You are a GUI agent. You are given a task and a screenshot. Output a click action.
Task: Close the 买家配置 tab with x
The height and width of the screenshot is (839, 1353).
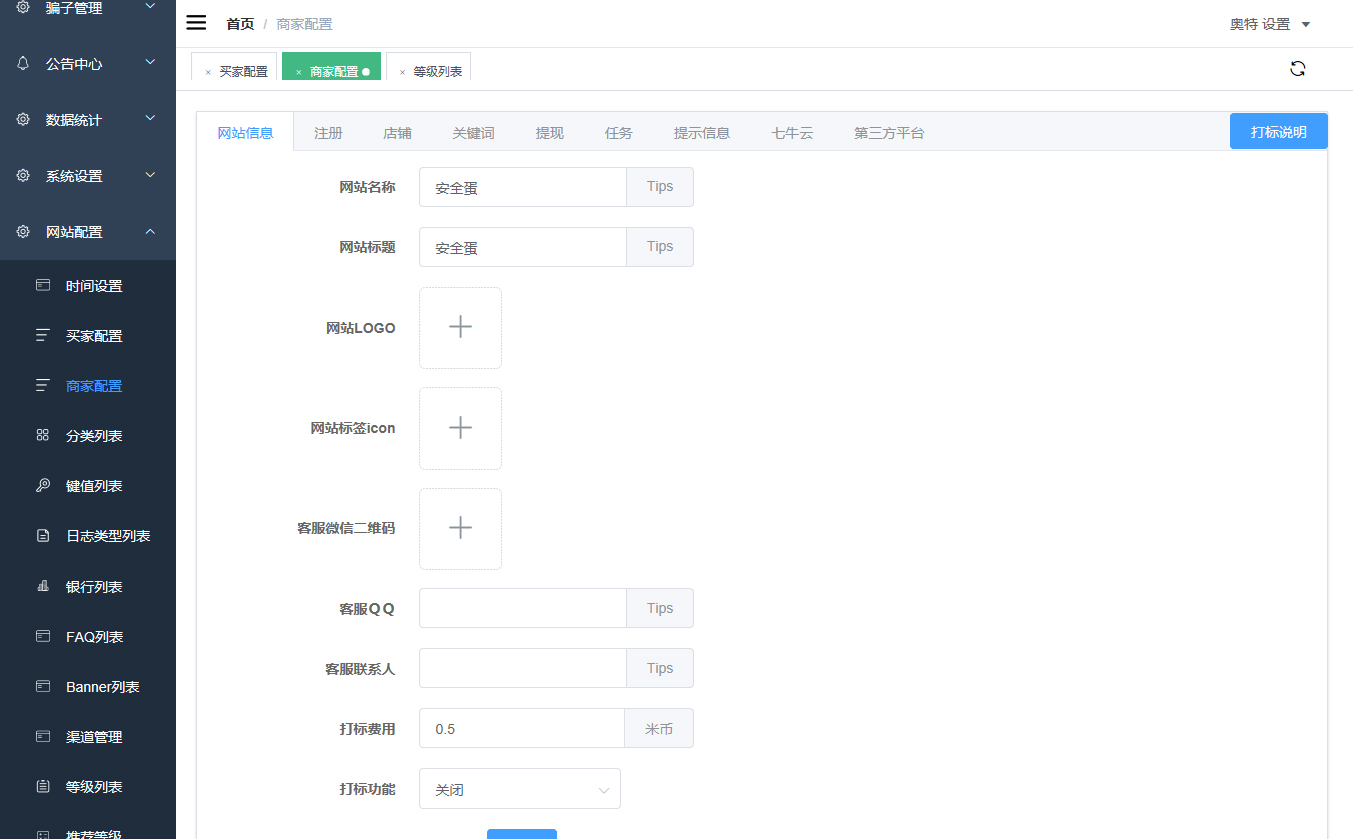click(x=208, y=72)
